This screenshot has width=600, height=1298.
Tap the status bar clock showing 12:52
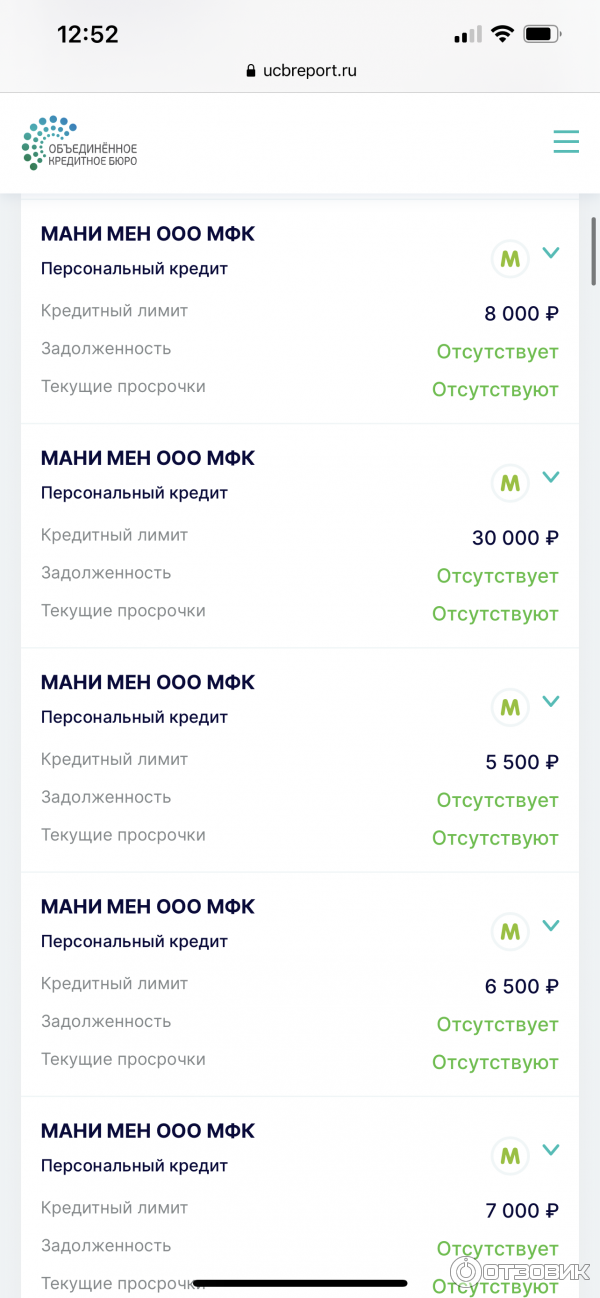click(x=88, y=34)
